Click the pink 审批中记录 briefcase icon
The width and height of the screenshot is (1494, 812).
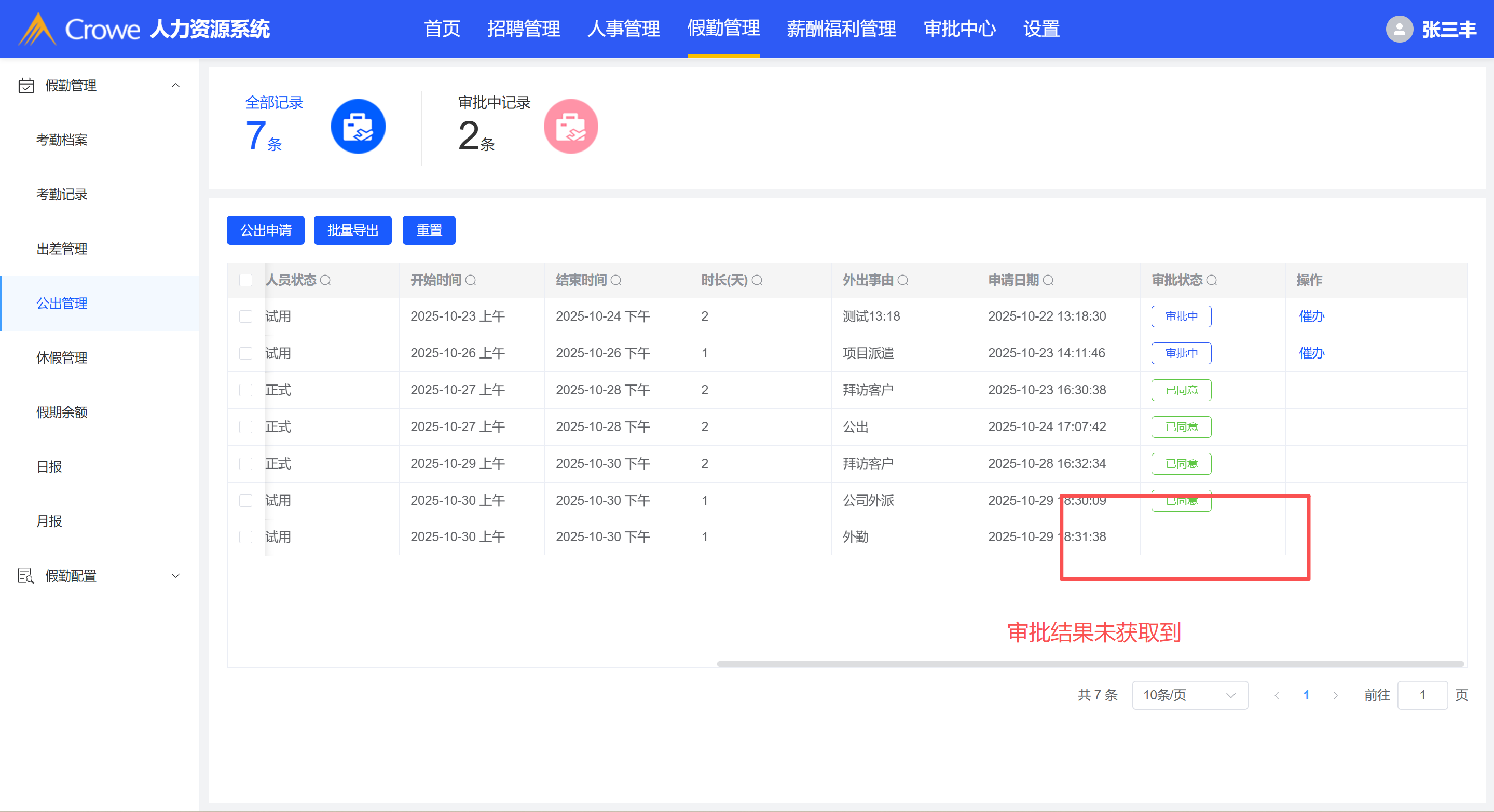570,127
